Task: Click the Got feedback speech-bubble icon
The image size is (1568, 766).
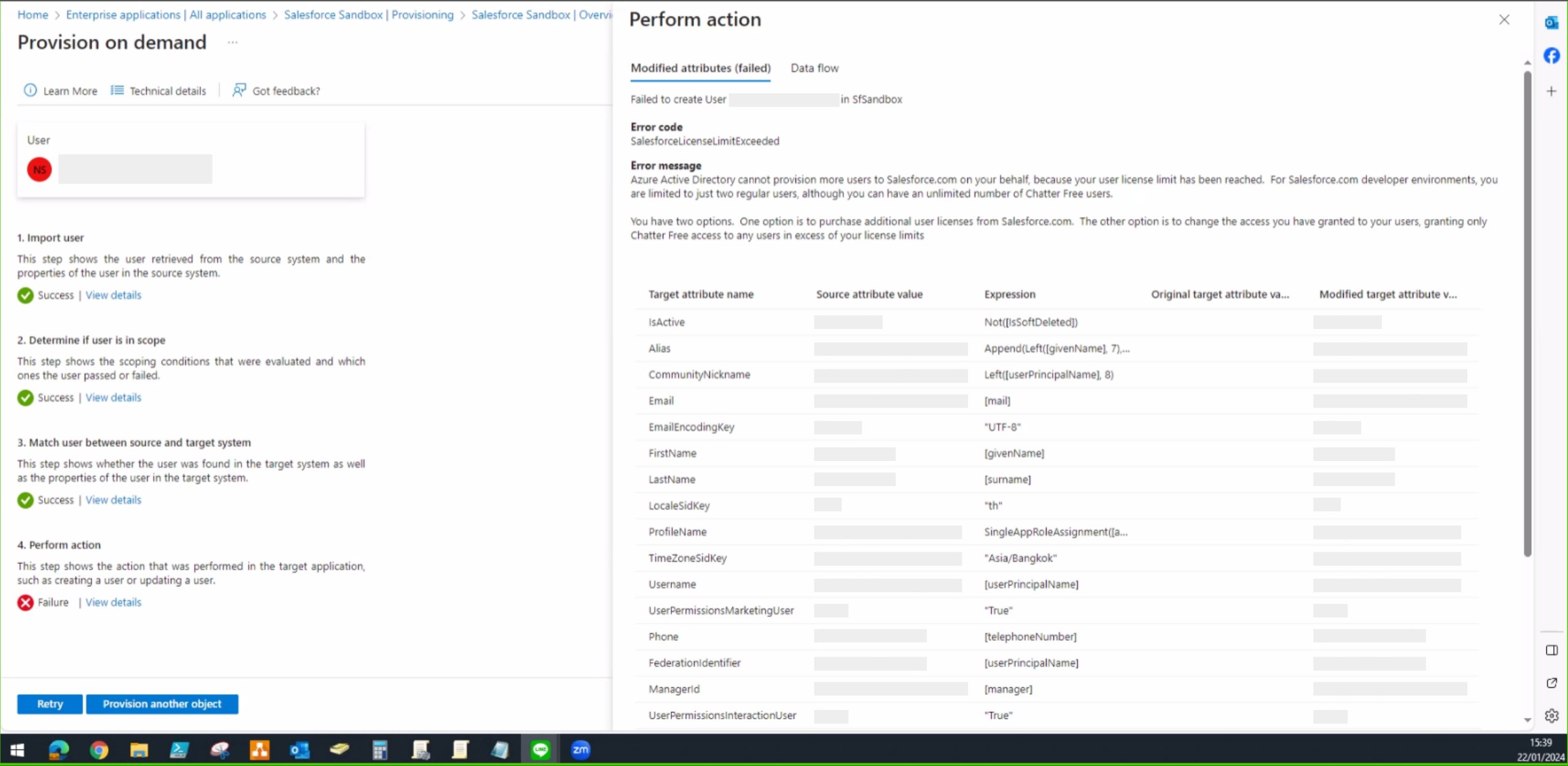Action: [x=239, y=90]
